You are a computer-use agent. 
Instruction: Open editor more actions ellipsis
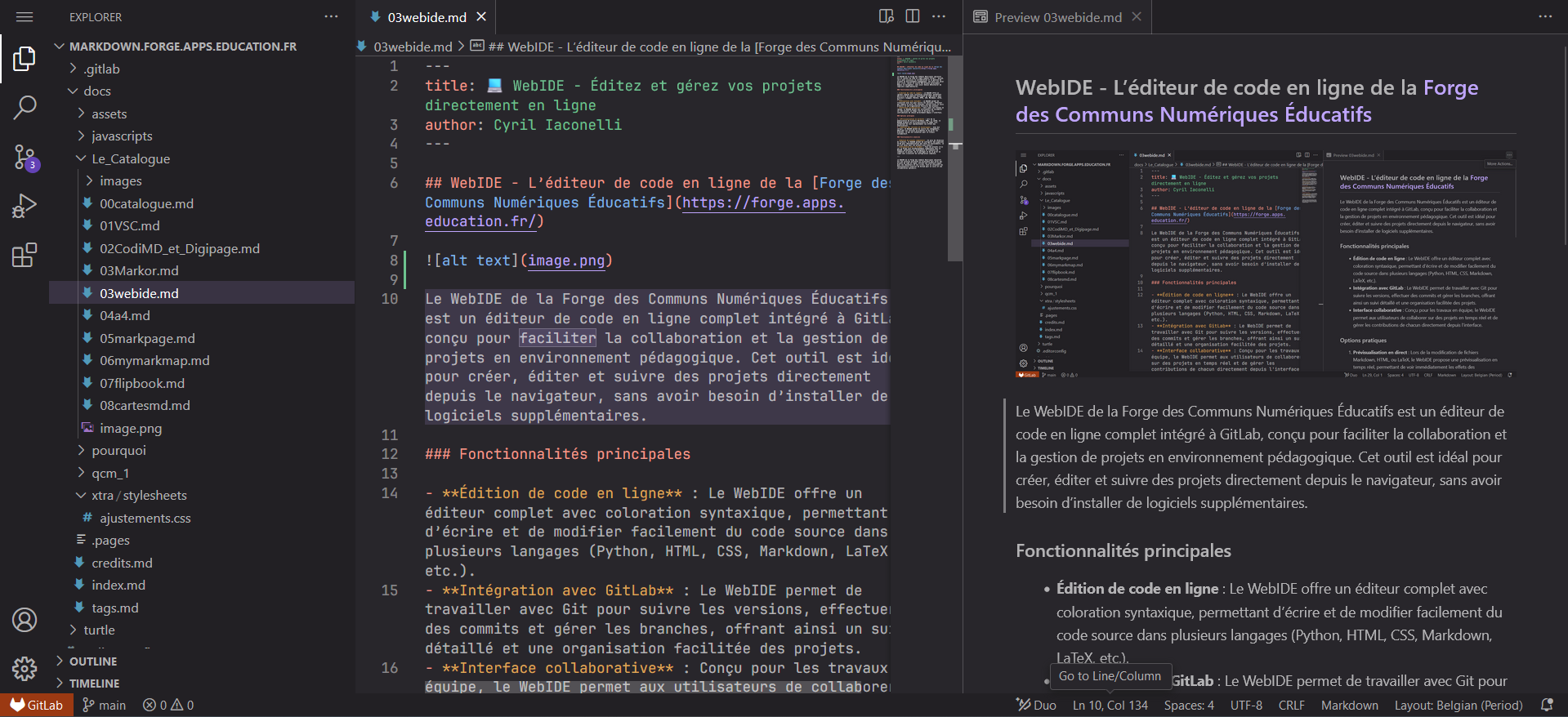click(939, 16)
